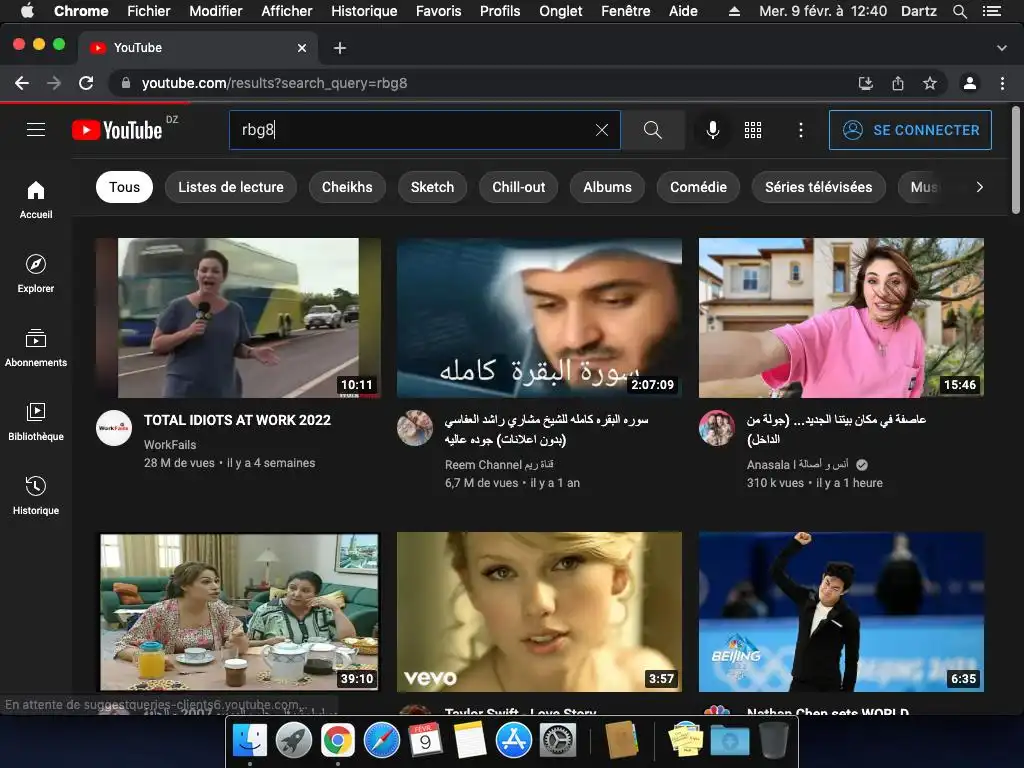Image resolution: width=1024 pixels, height=768 pixels.
Task: Play the 39:10 video thumbnail
Action: pos(238,612)
